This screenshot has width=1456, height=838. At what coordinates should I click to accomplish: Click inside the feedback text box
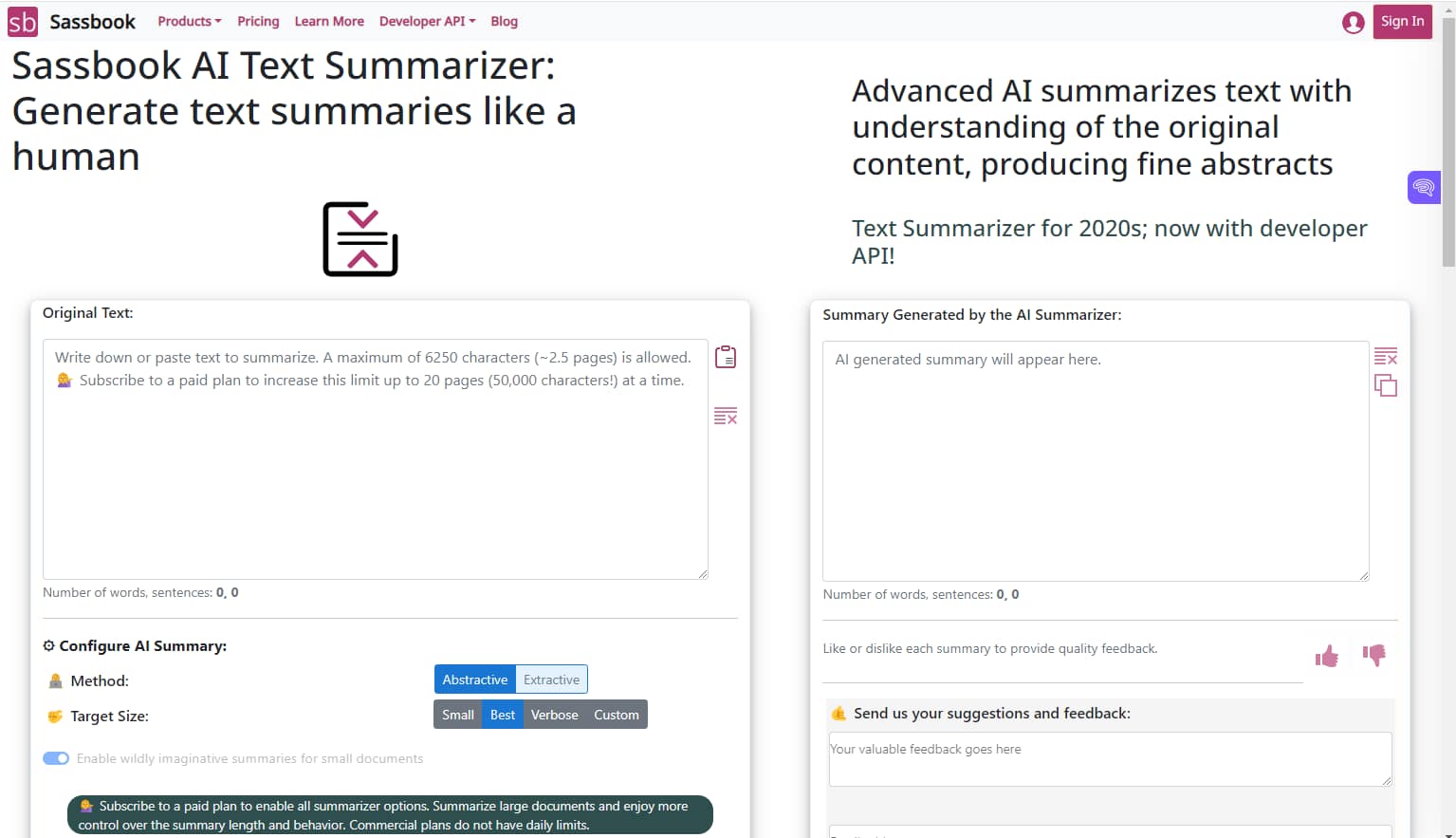(1108, 759)
